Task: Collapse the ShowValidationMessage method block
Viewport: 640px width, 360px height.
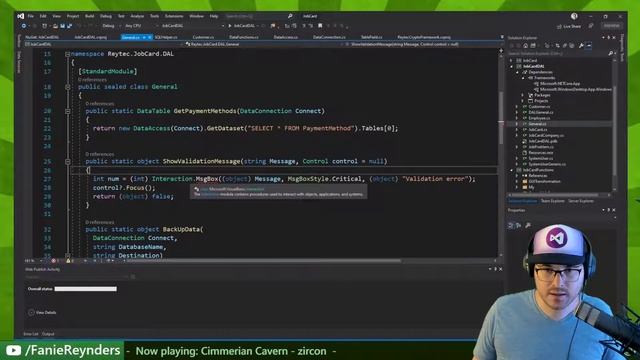Action: (68, 162)
